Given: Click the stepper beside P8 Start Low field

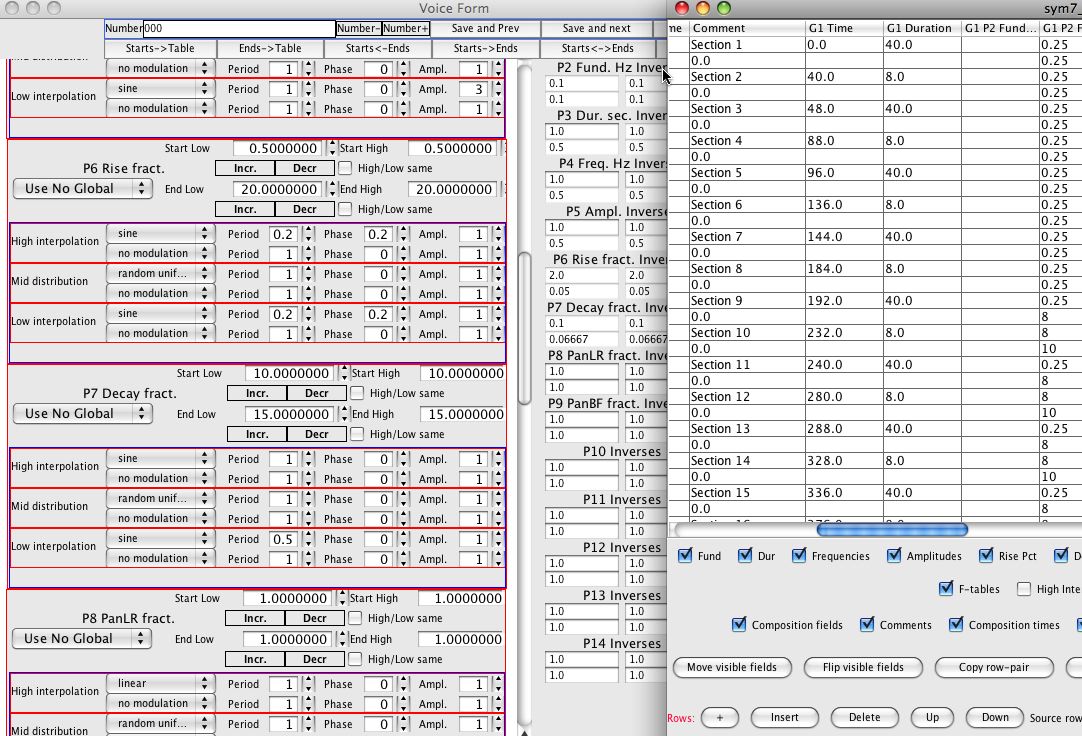Looking at the screenshot, I should (x=342, y=598).
